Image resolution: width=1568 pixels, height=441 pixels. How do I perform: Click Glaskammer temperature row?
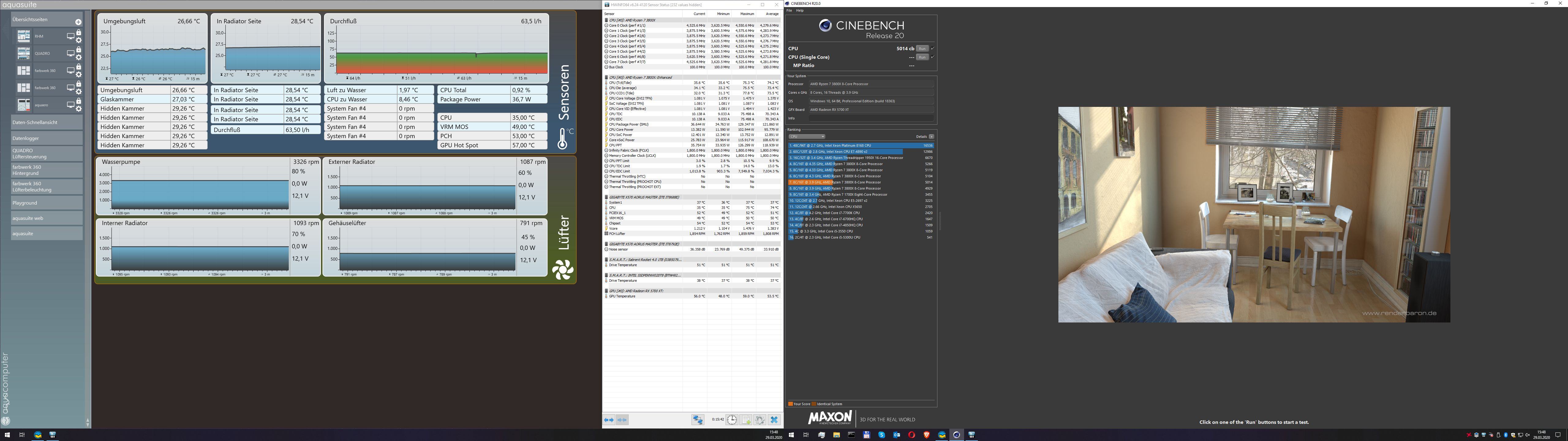coord(152,99)
